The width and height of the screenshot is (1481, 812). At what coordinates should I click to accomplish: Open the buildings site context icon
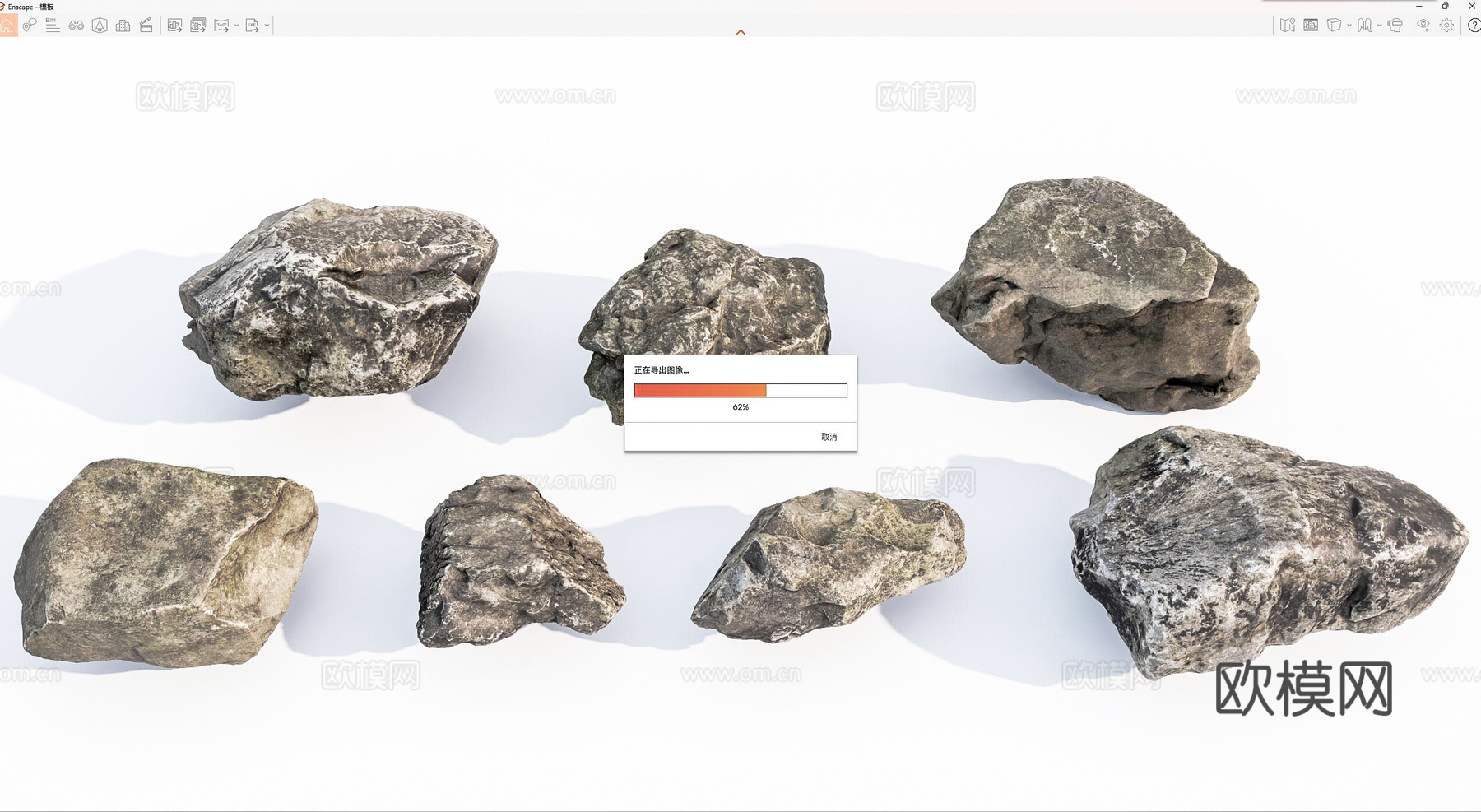click(123, 26)
